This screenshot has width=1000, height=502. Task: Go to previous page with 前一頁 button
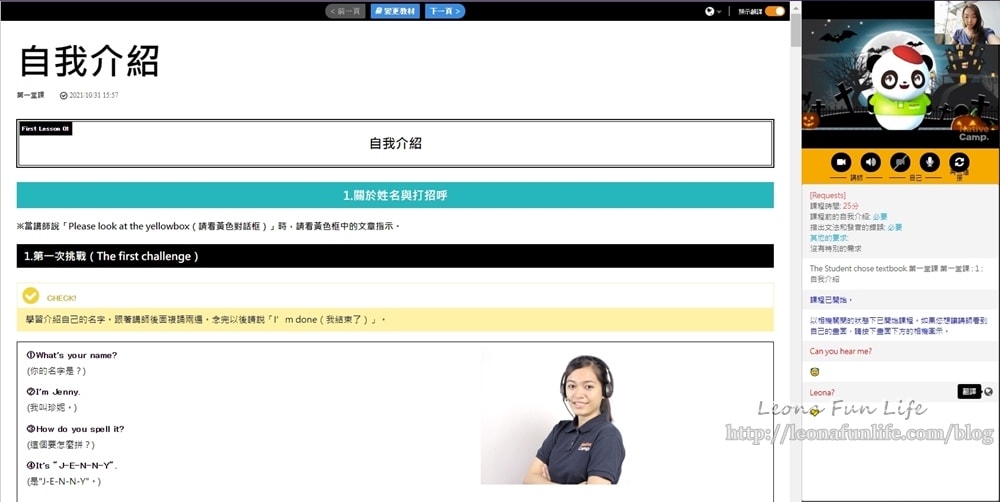(345, 11)
